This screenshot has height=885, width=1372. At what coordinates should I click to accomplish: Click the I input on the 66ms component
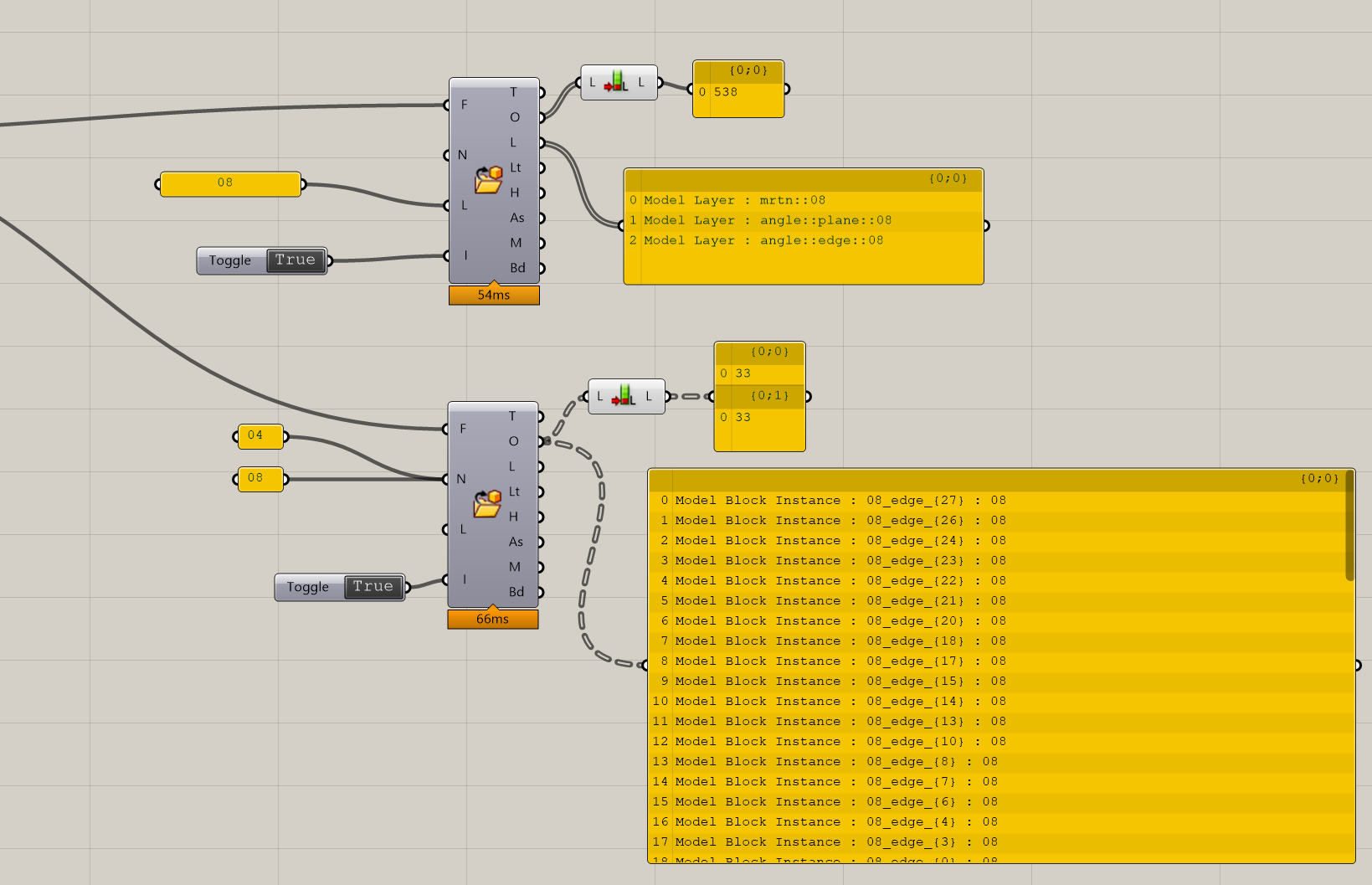(x=465, y=579)
